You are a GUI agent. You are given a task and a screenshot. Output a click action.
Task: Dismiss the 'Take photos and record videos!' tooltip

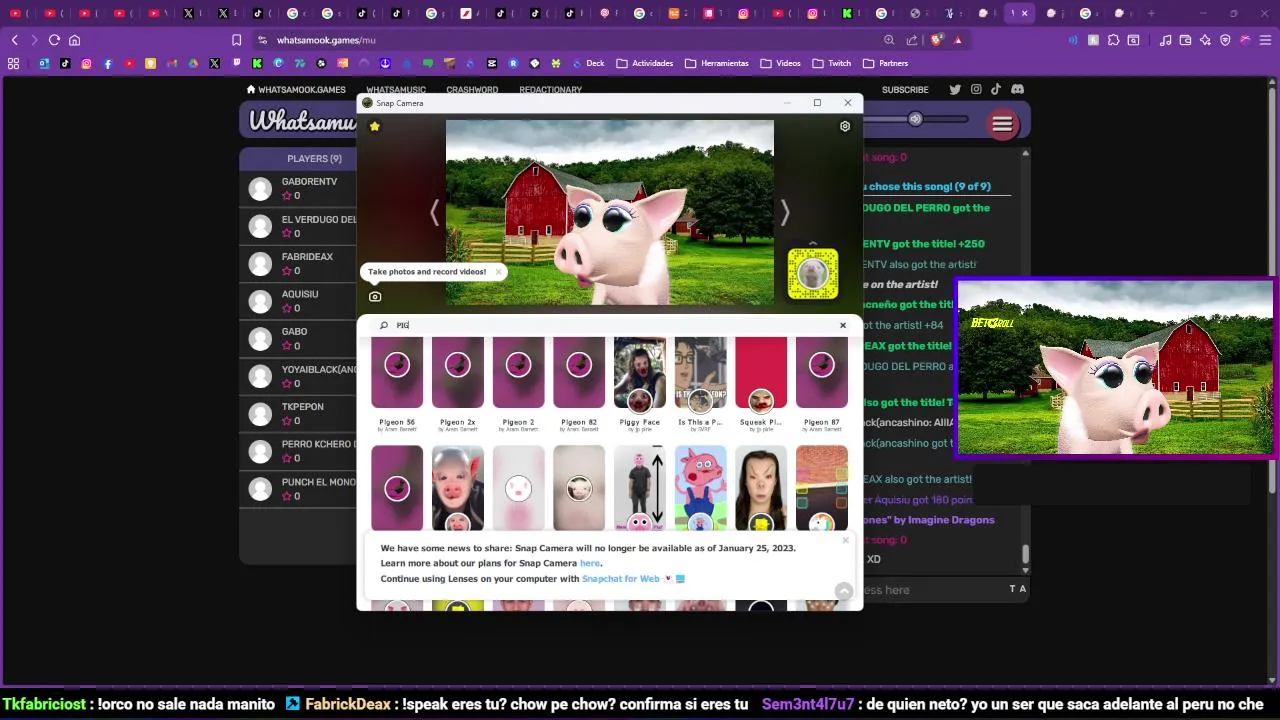pos(498,272)
